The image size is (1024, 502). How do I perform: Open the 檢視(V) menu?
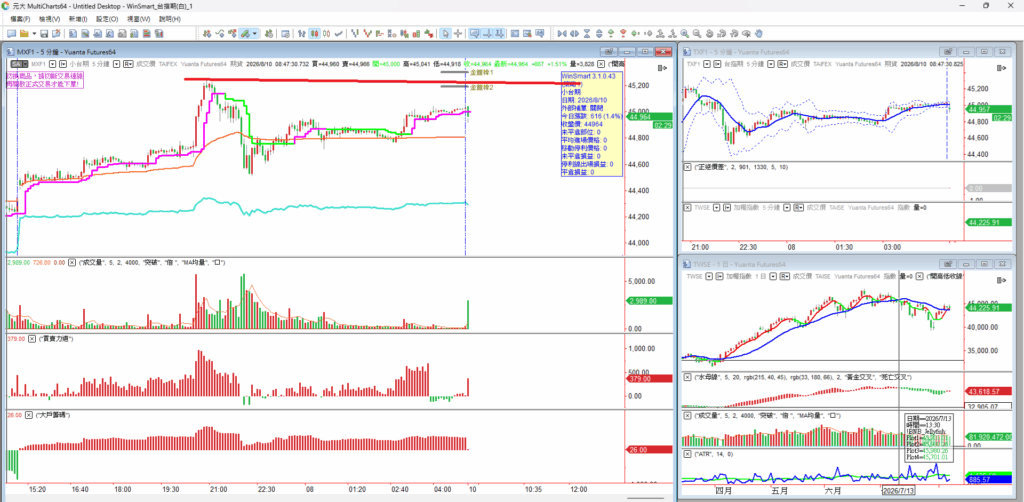click(x=50, y=19)
